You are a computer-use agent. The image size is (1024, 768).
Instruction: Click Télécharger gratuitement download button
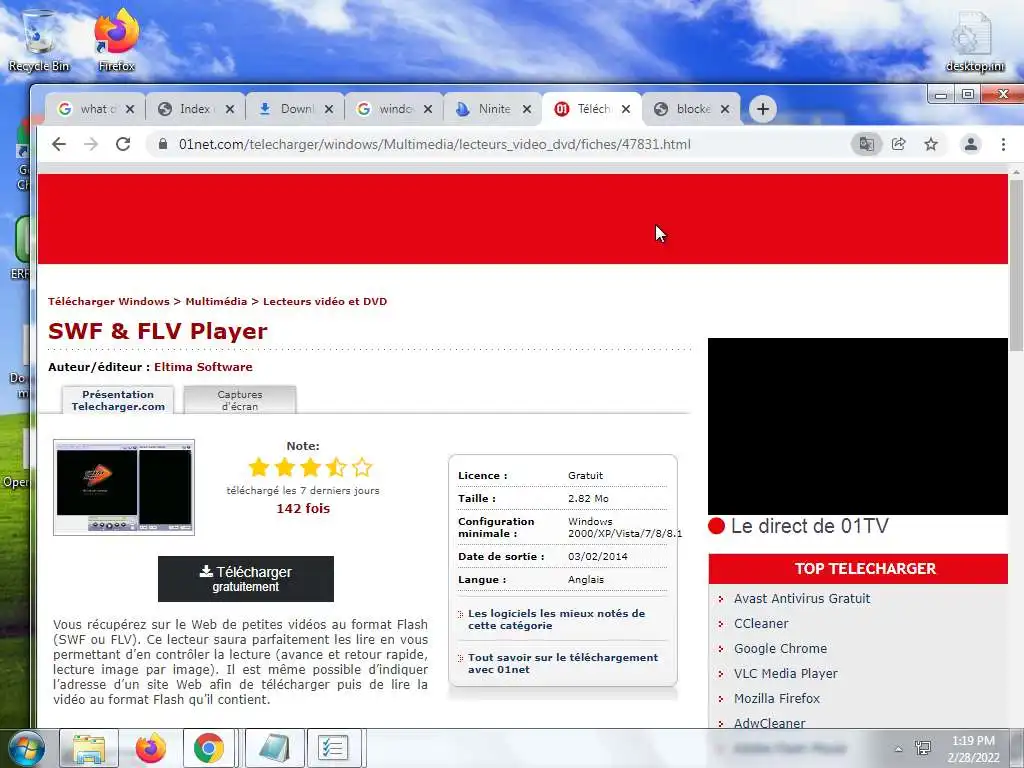(x=246, y=579)
